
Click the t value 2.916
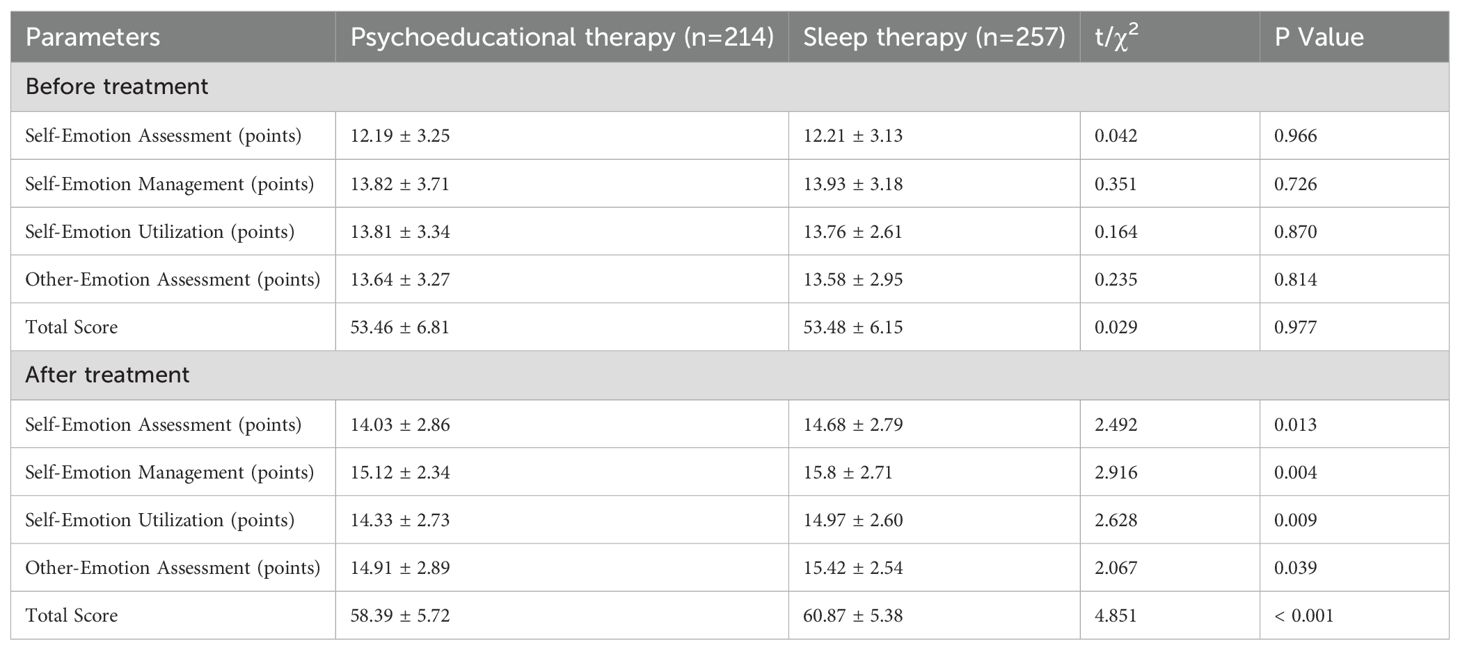click(1117, 472)
